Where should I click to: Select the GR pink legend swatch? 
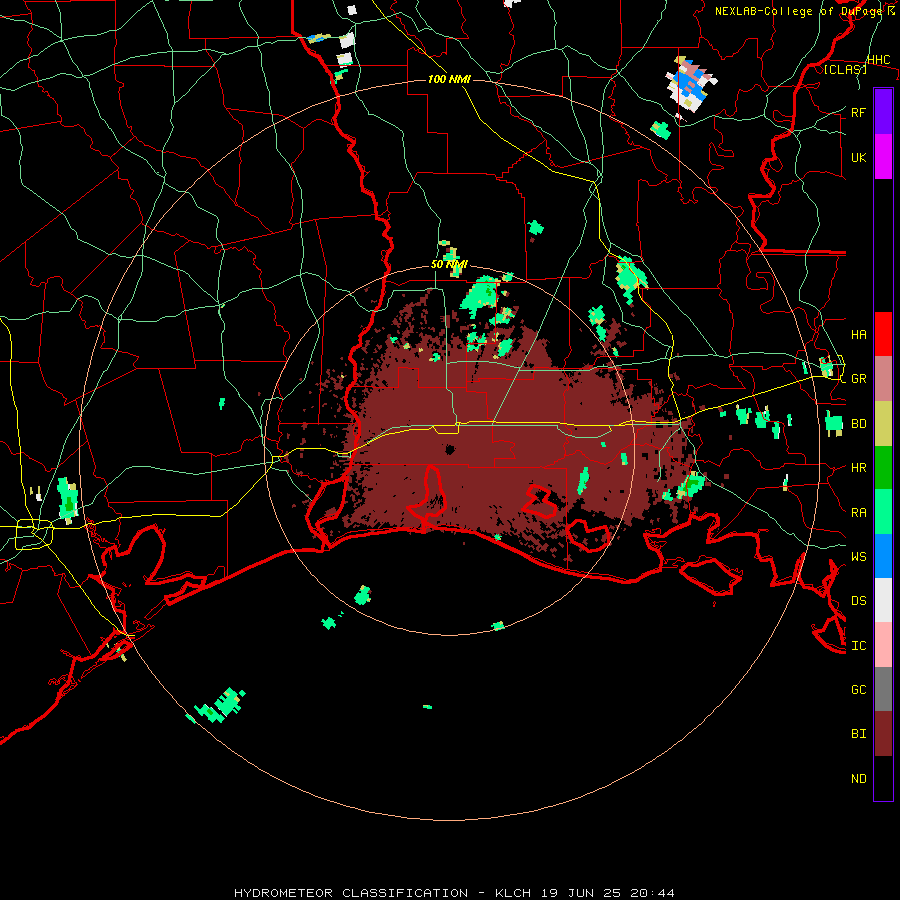[x=883, y=379]
